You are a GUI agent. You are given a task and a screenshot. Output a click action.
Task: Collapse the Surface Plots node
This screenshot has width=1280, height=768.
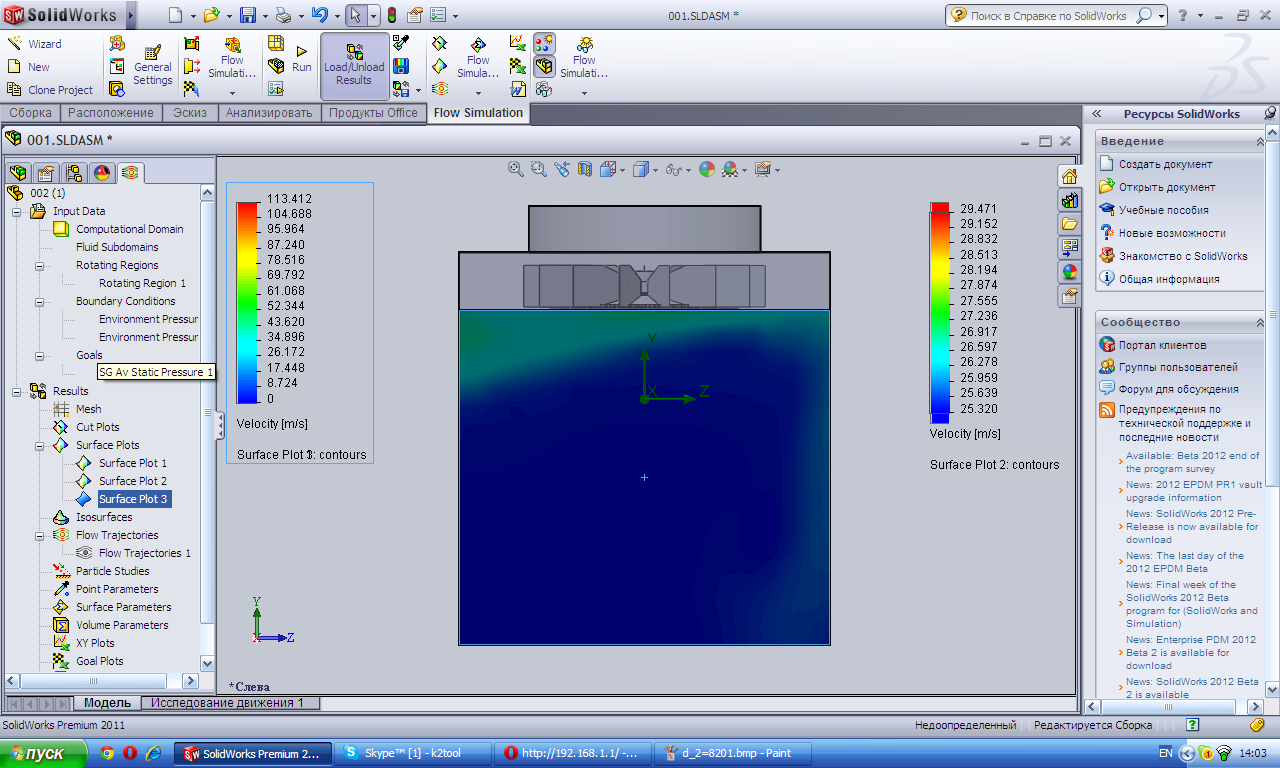tap(40, 445)
